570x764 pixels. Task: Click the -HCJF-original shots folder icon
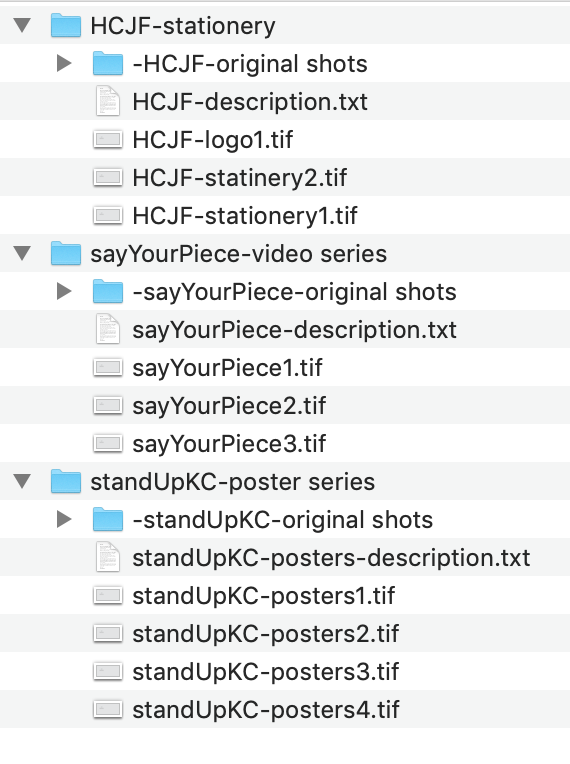pos(108,63)
